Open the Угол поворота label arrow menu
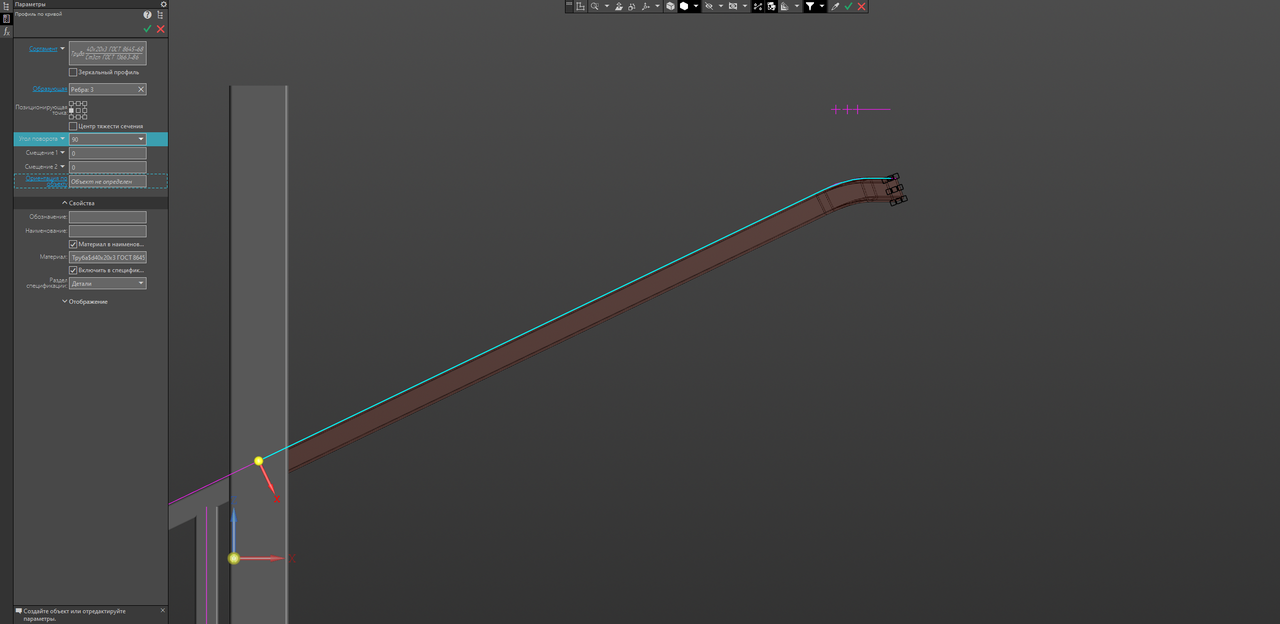Viewport: 1280px width, 624px height. 62,139
